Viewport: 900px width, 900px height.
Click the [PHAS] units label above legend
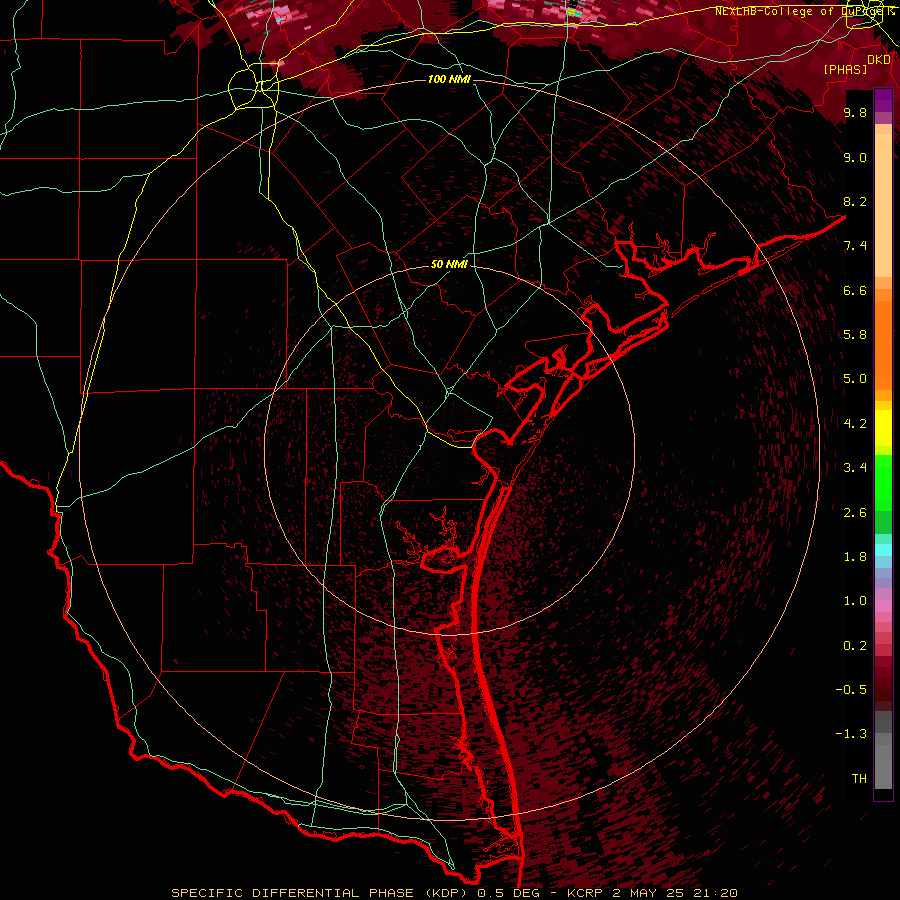click(x=845, y=69)
